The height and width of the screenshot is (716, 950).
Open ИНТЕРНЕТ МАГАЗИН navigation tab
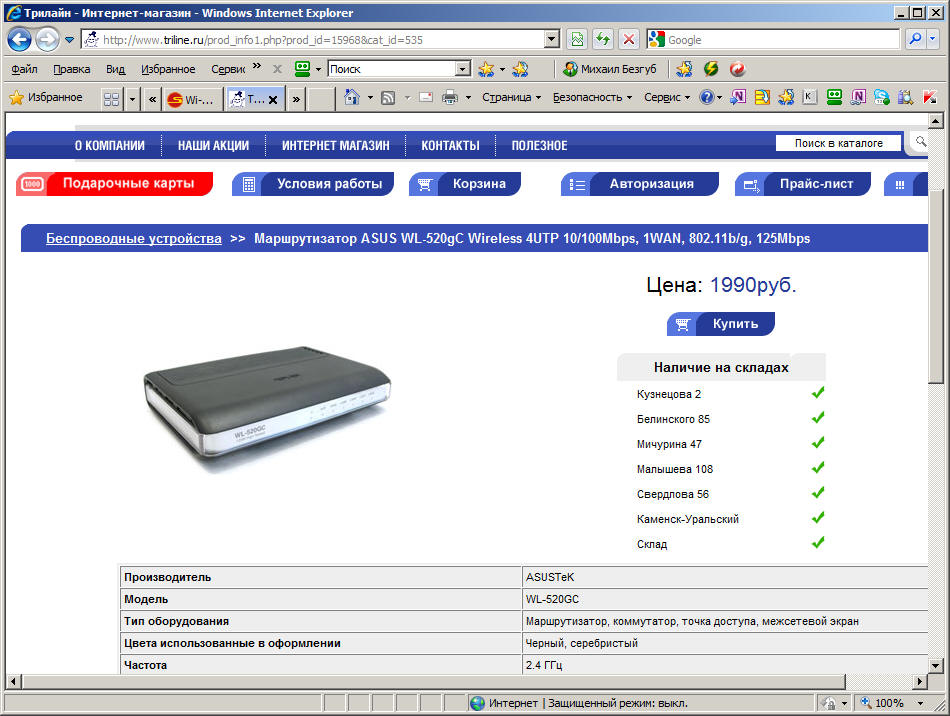coord(335,146)
